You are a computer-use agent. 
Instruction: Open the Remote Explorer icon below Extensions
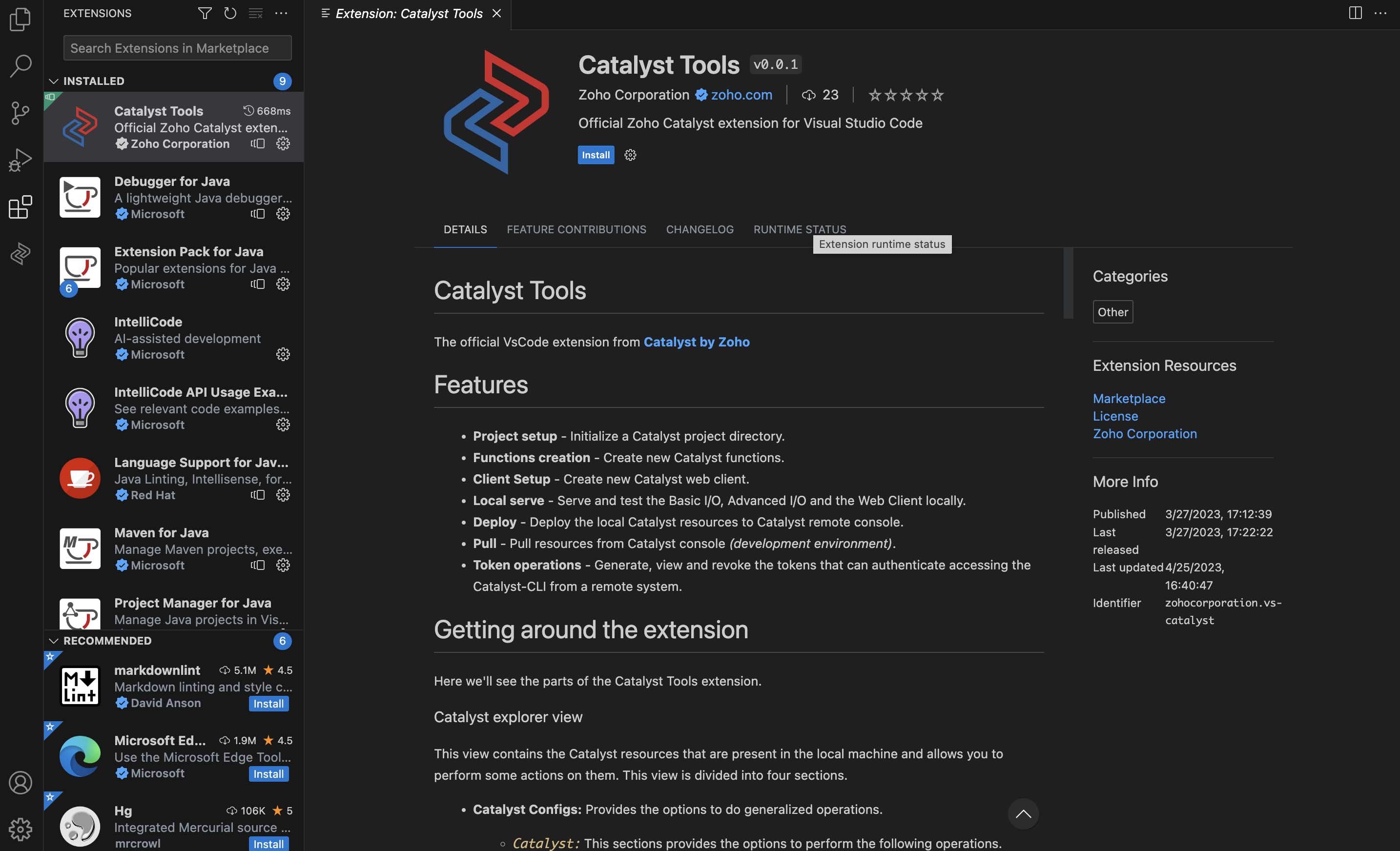21,254
